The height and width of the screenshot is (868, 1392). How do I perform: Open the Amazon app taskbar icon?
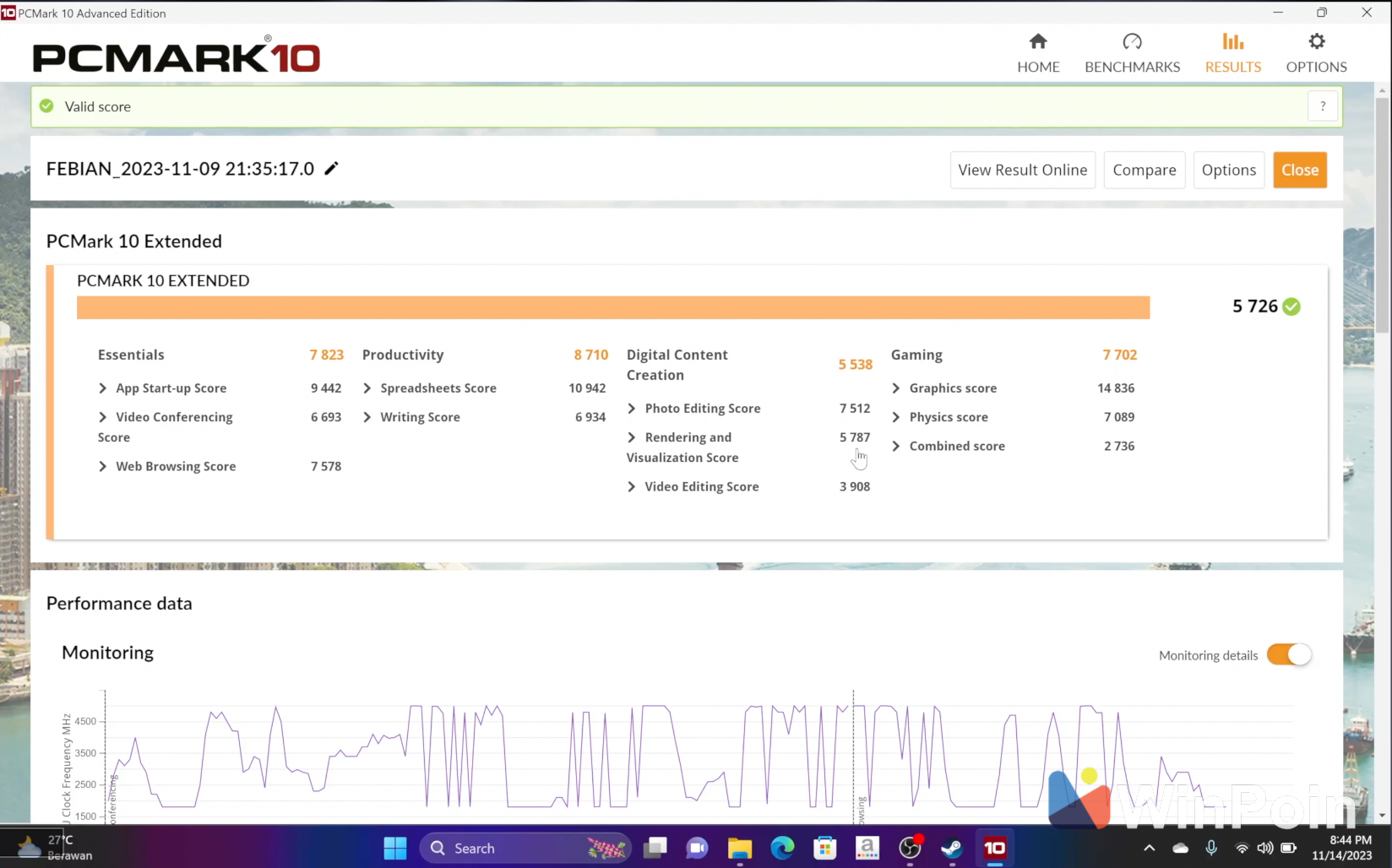pyautogui.click(x=867, y=848)
